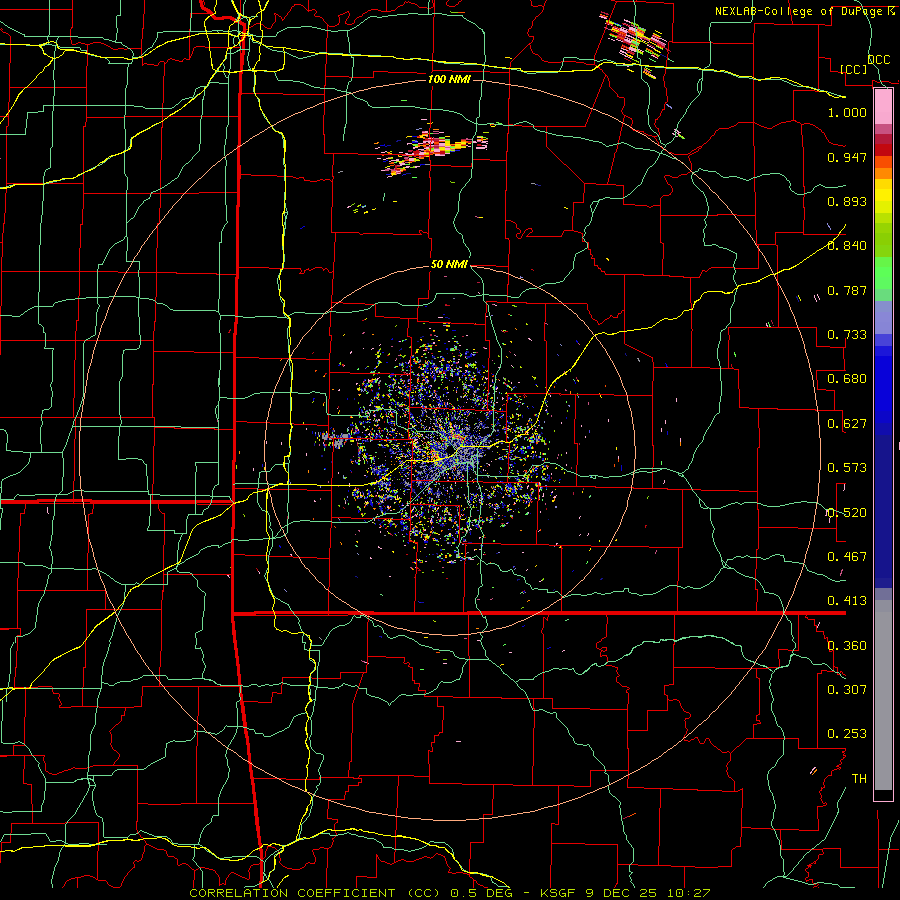900x900 pixels.
Task: Pick the lavender swatch beside 0.733
Action: point(883,317)
